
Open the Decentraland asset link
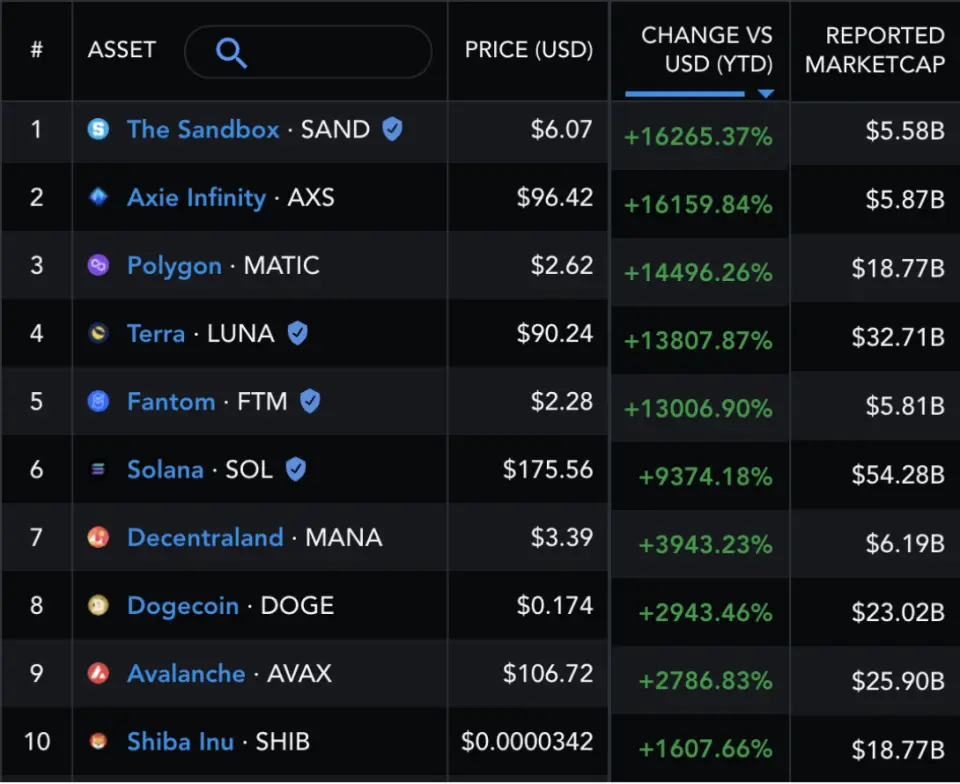tap(205, 537)
